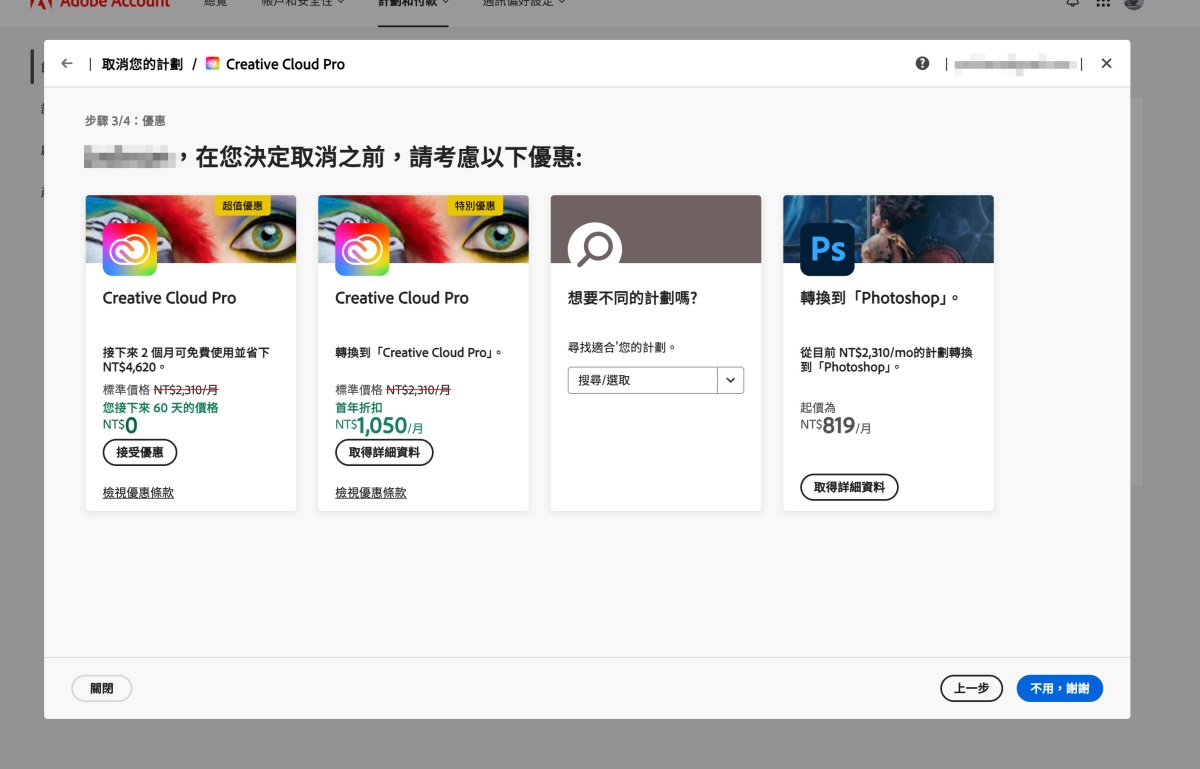The image size is (1200, 769).
Task: Click the 想要不同的計劃嗎? heading
Action: point(632,298)
